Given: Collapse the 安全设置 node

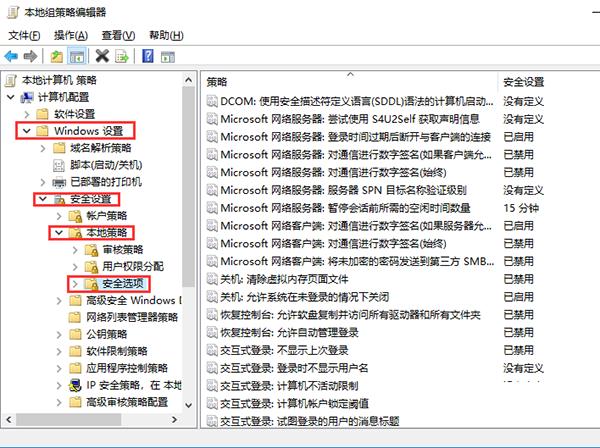Looking at the screenshot, I should [x=42, y=199].
